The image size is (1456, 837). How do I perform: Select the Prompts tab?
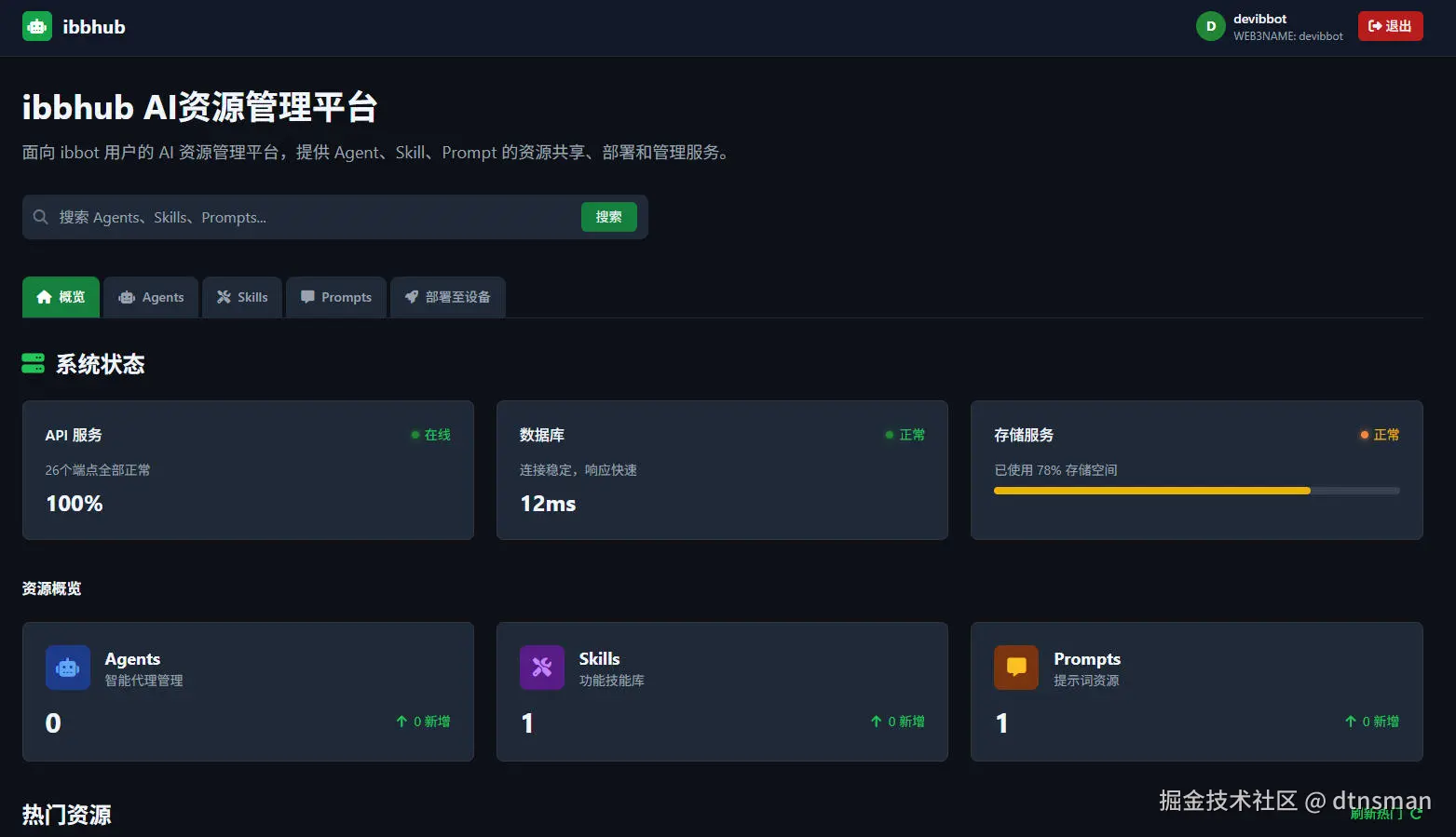pos(335,297)
